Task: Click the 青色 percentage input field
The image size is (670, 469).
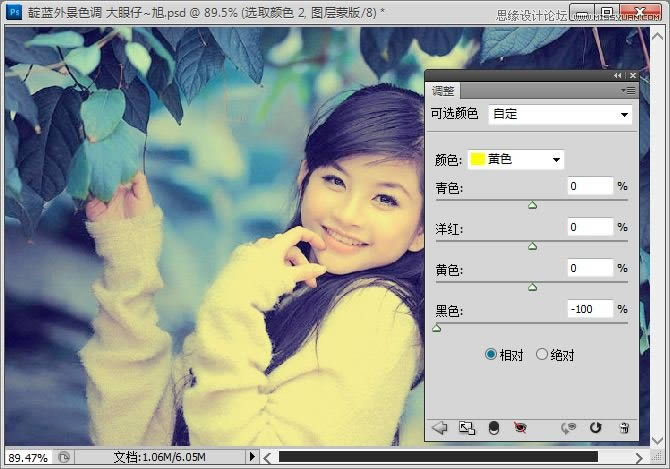Action: coord(590,186)
